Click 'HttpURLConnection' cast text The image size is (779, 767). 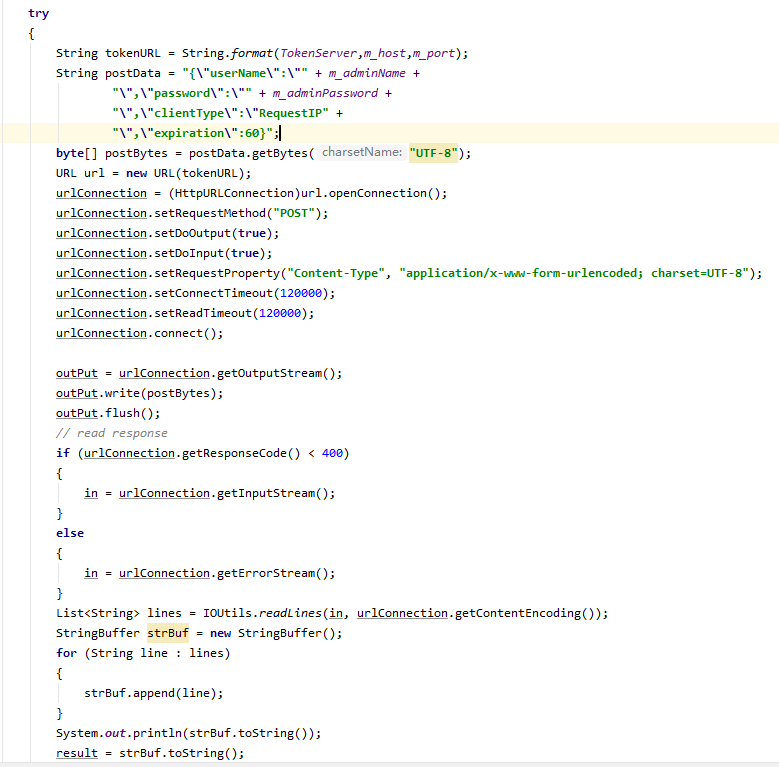coord(234,193)
